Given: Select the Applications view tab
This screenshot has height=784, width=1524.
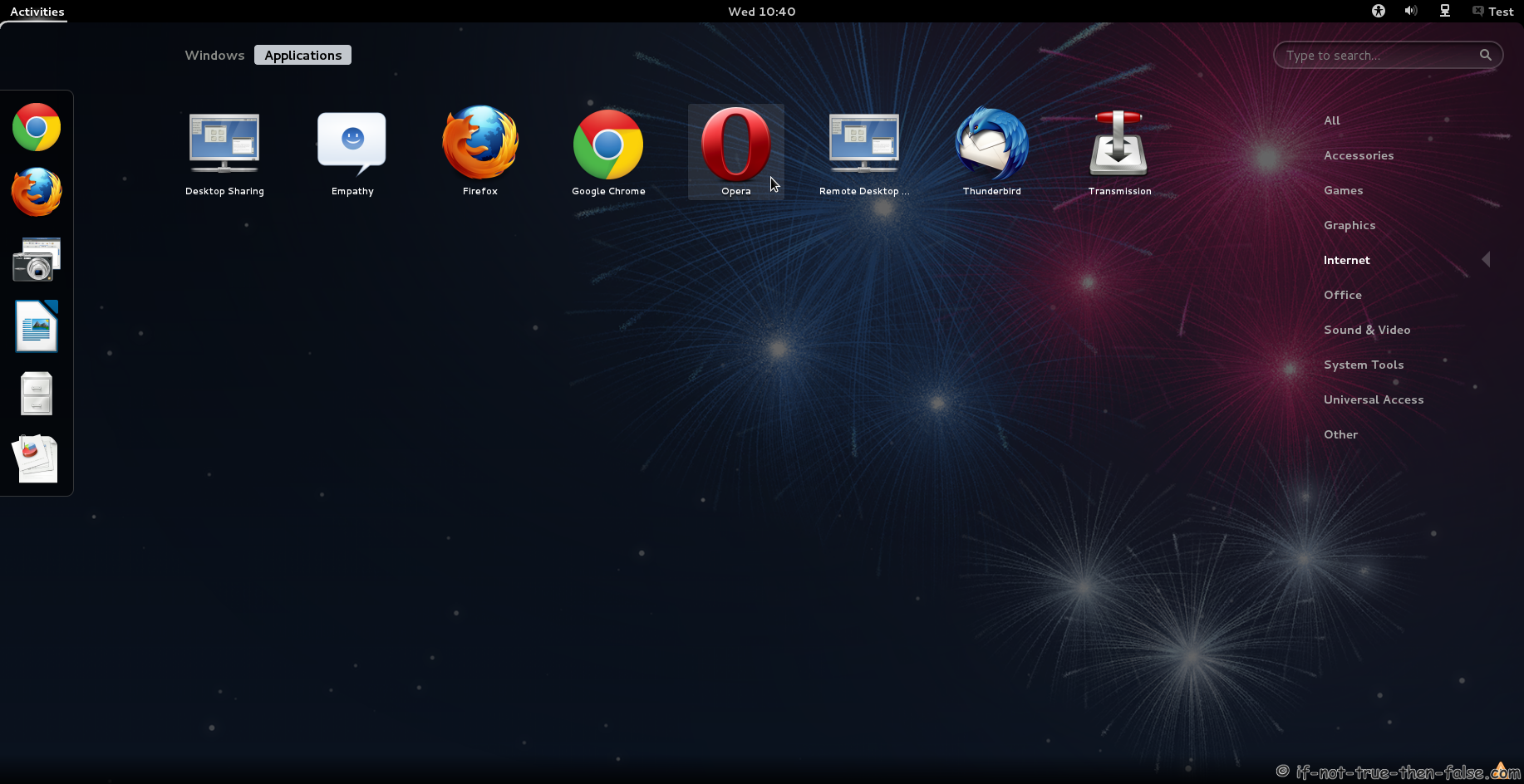Looking at the screenshot, I should tap(303, 55).
